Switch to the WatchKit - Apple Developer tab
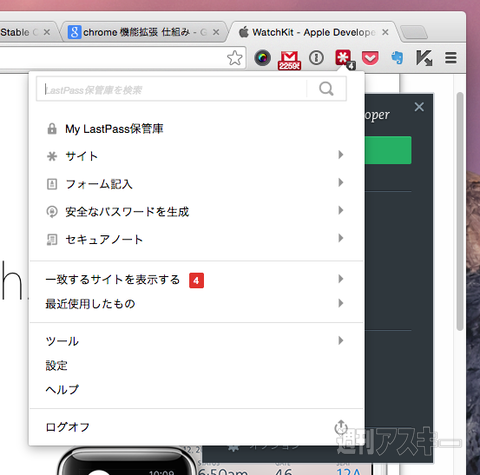This screenshot has width=480, height=475. point(313,32)
